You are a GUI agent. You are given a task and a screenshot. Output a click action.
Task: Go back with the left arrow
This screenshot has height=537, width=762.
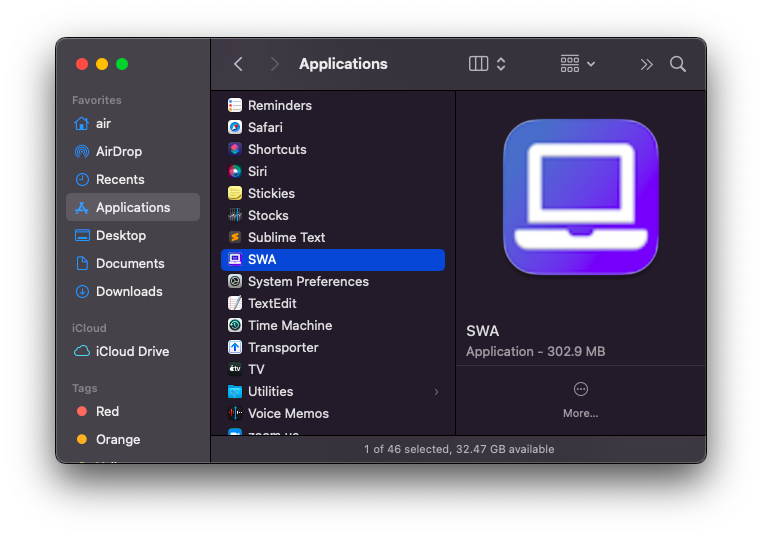(x=238, y=64)
